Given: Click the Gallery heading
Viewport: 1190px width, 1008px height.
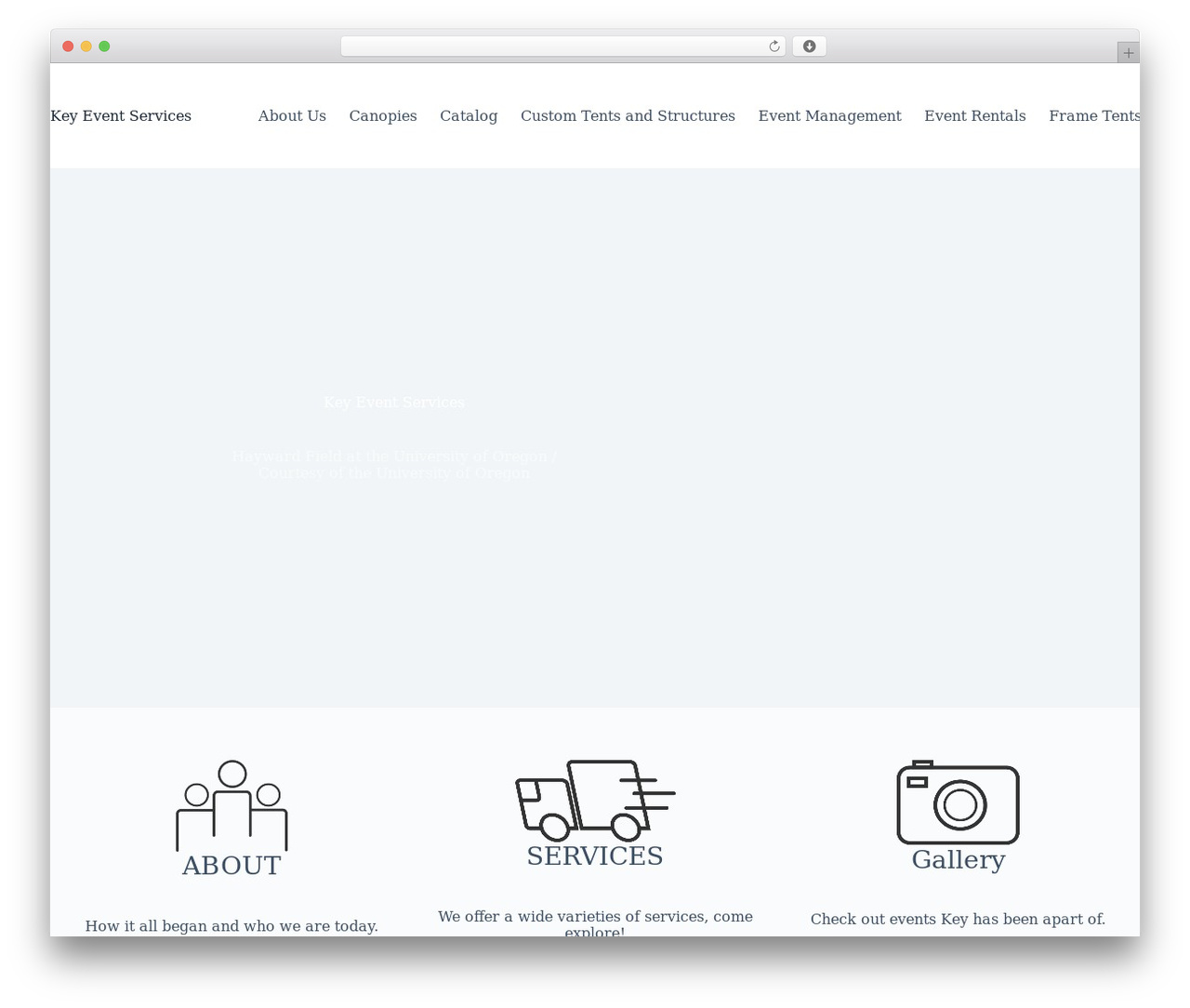Looking at the screenshot, I should (x=958, y=859).
